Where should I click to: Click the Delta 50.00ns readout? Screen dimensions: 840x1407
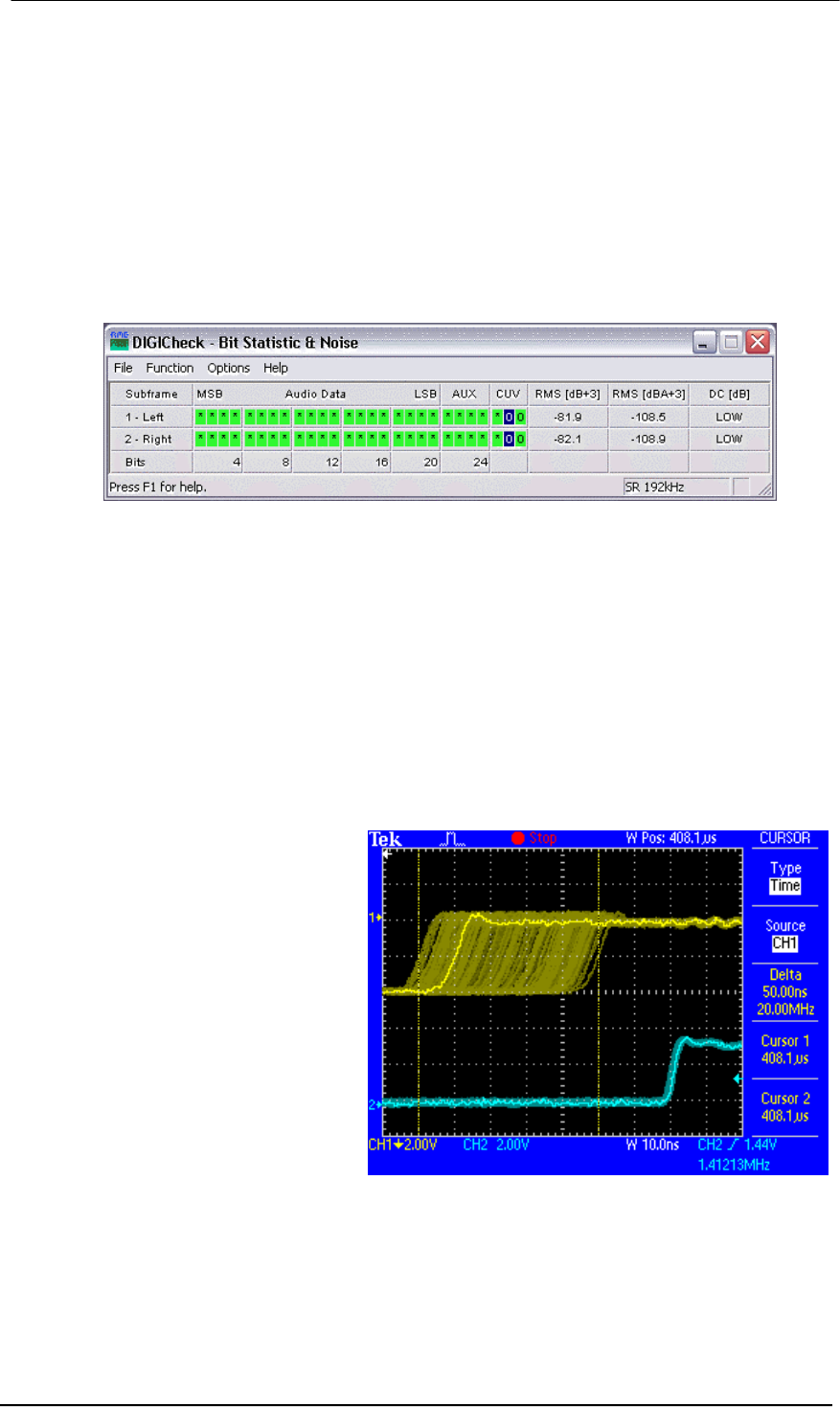point(784,991)
